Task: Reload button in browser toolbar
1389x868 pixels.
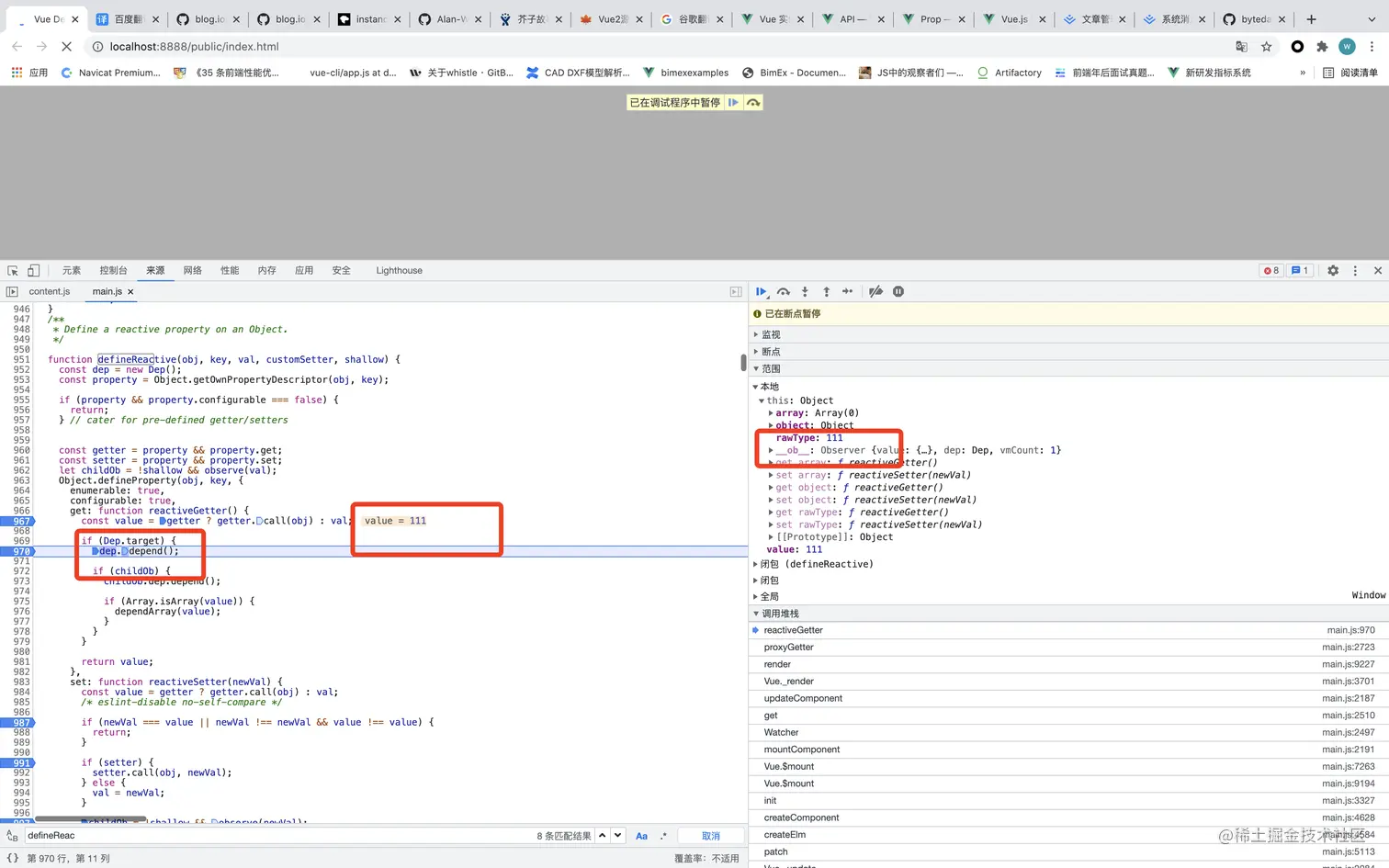Action: pyautogui.click(x=66, y=46)
